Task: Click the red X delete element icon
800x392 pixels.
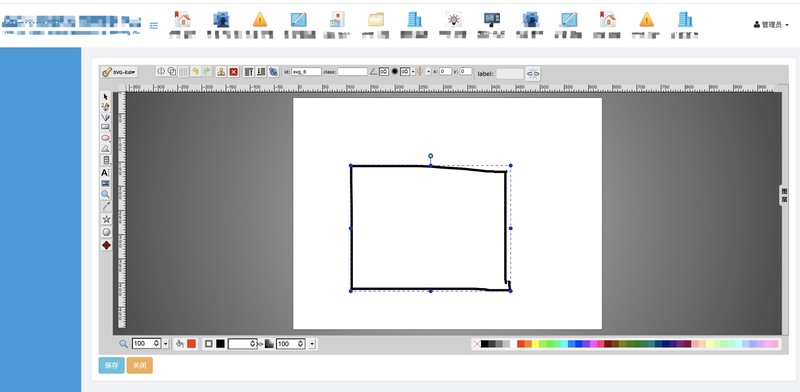Action: click(234, 72)
